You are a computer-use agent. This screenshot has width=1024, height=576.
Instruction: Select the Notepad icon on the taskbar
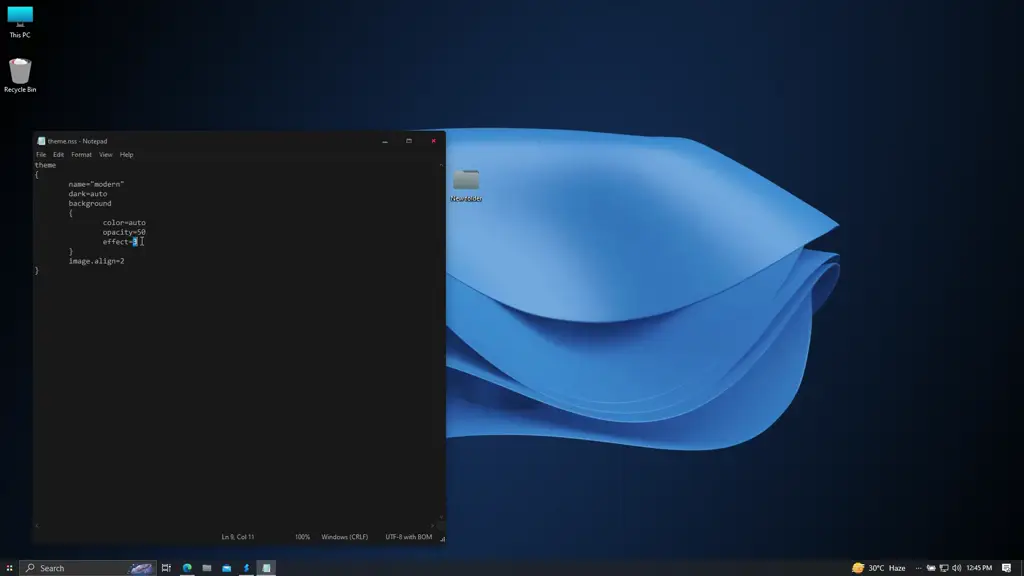coord(267,568)
